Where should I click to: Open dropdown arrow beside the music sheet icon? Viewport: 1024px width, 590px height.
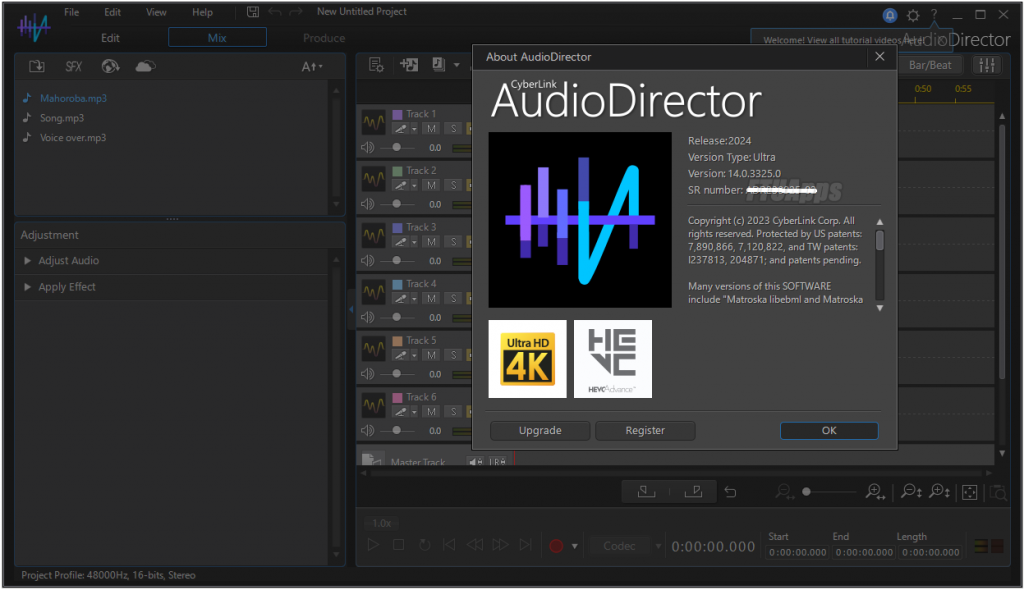(456, 65)
